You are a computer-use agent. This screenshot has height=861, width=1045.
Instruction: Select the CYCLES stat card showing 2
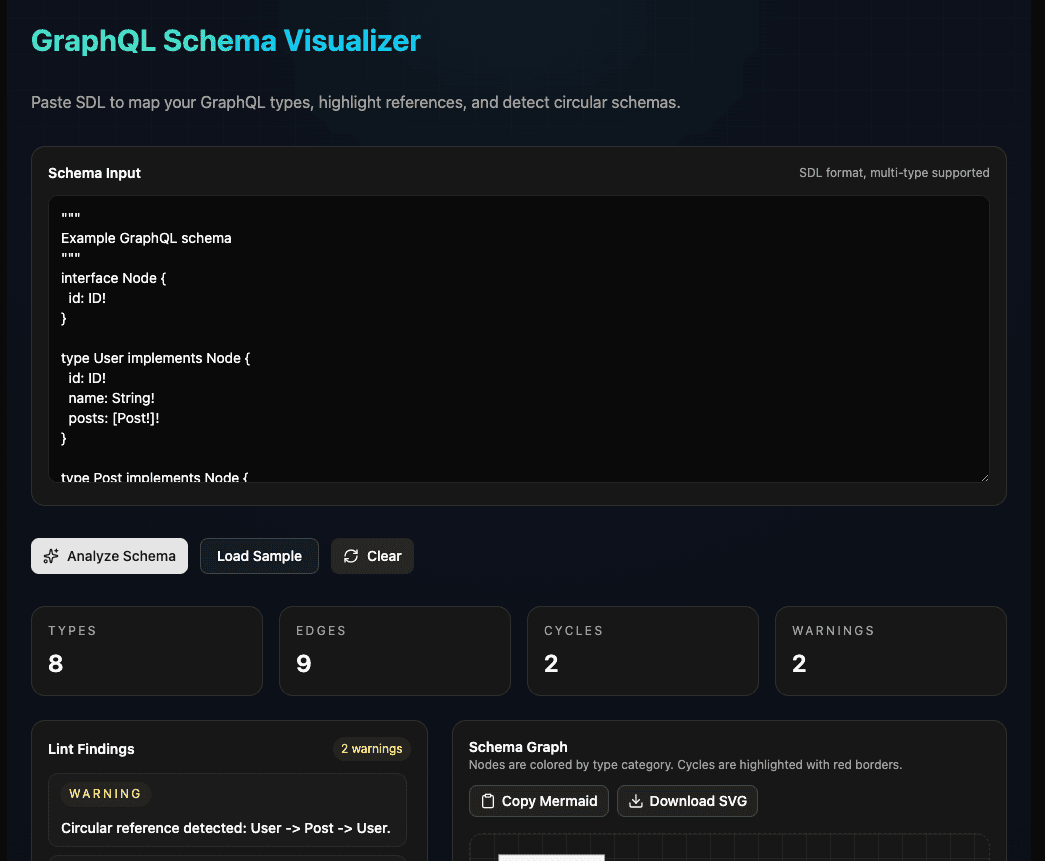(x=642, y=651)
